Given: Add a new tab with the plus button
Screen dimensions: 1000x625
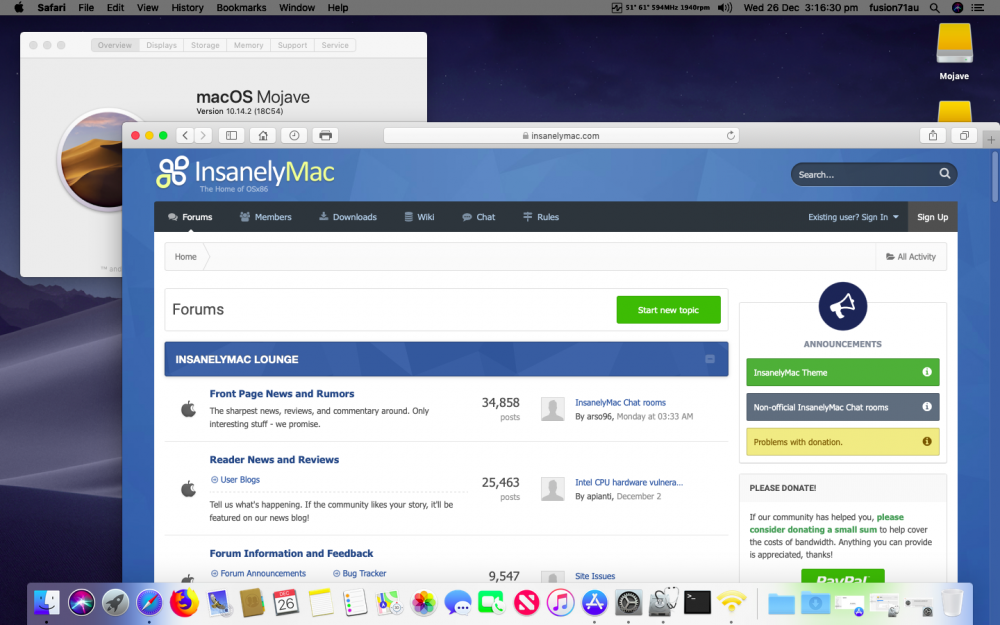Looking at the screenshot, I should pyautogui.click(x=991, y=139).
